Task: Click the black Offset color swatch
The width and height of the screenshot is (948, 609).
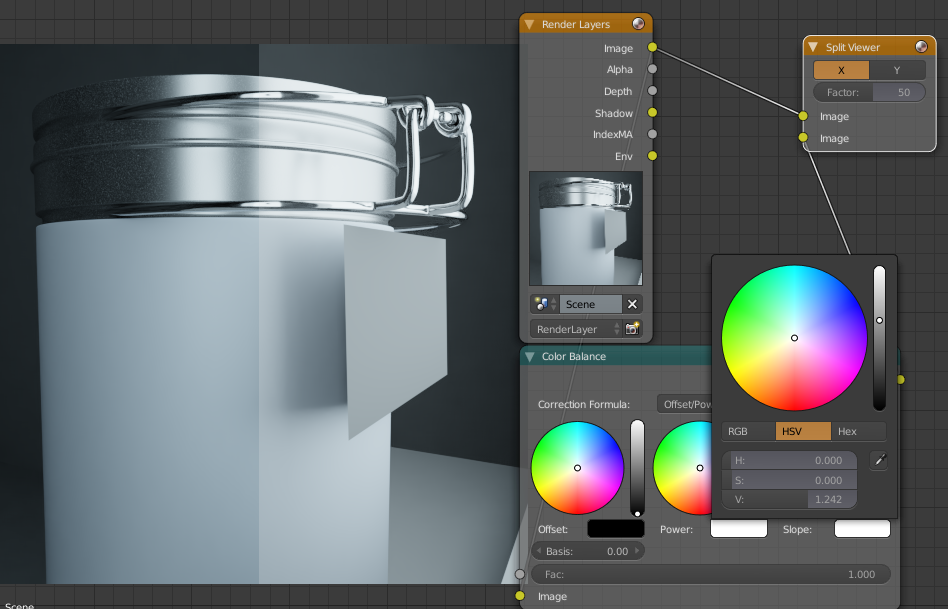Action: [614, 528]
